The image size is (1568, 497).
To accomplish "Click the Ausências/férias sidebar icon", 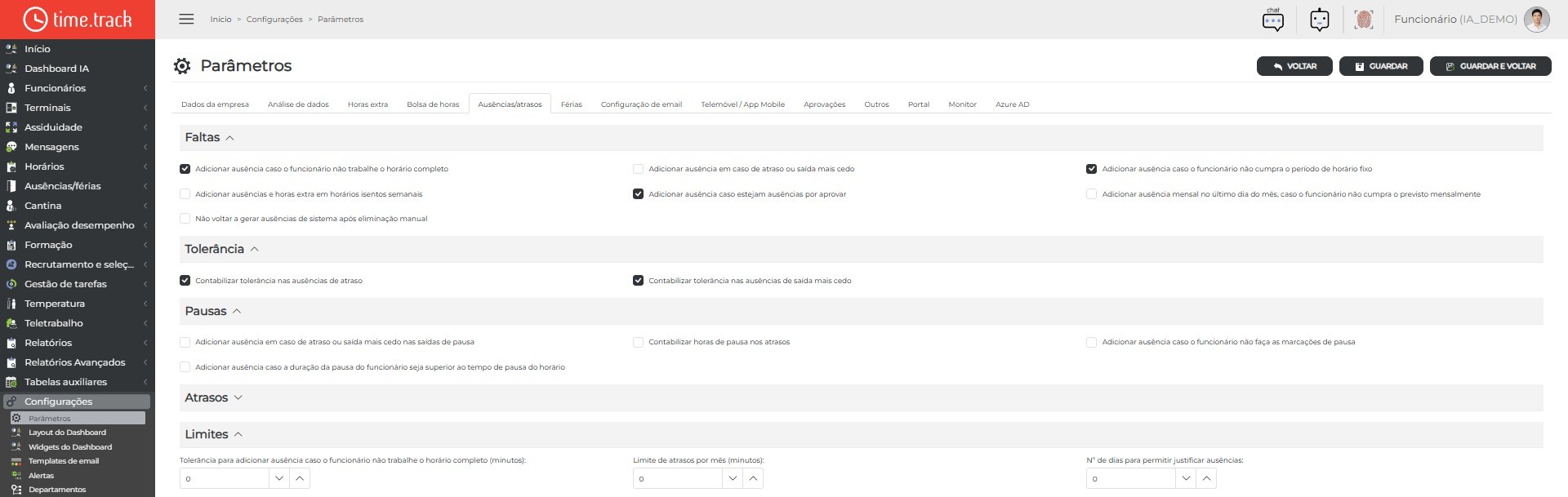I will [x=11, y=186].
